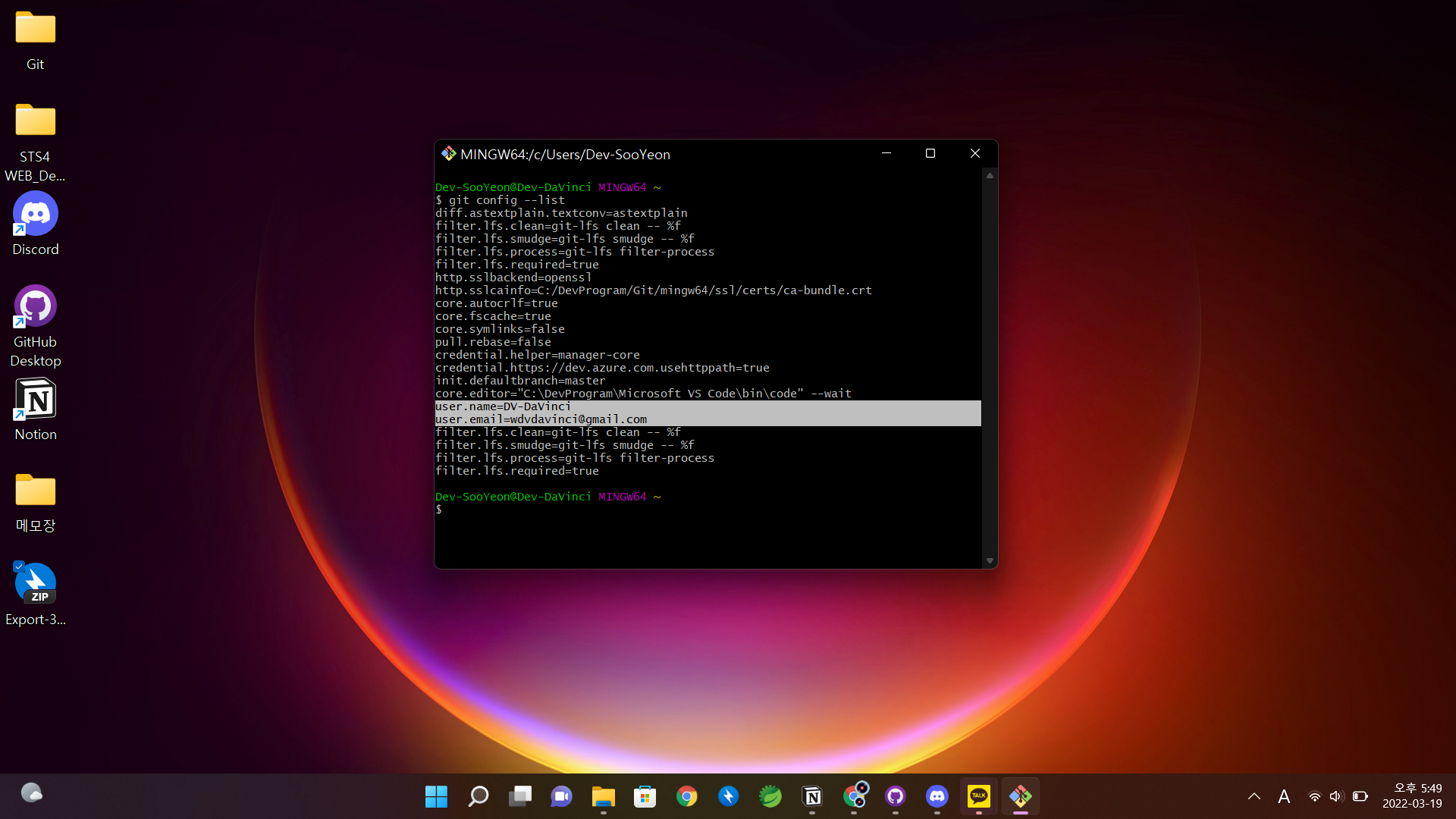The width and height of the screenshot is (1456, 819).
Task: Open Microsoft Store from taskbar
Action: (x=645, y=796)
